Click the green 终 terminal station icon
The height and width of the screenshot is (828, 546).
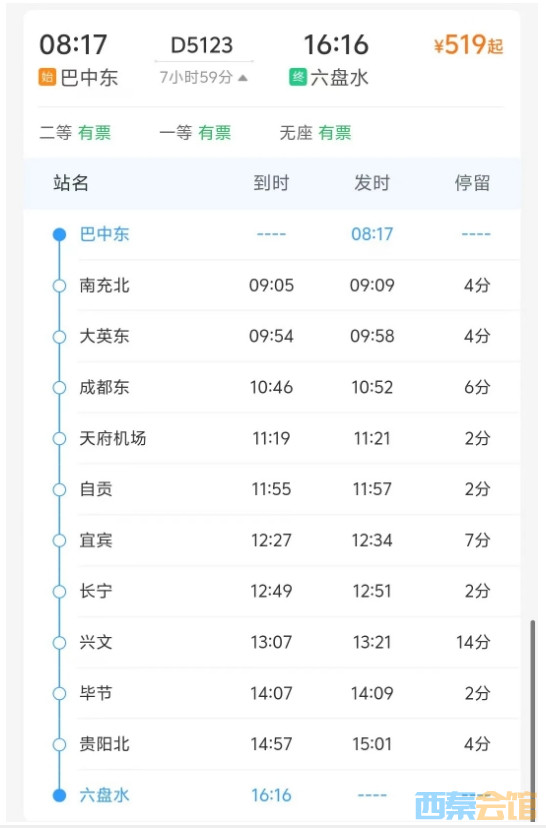(x=298, y=77)
